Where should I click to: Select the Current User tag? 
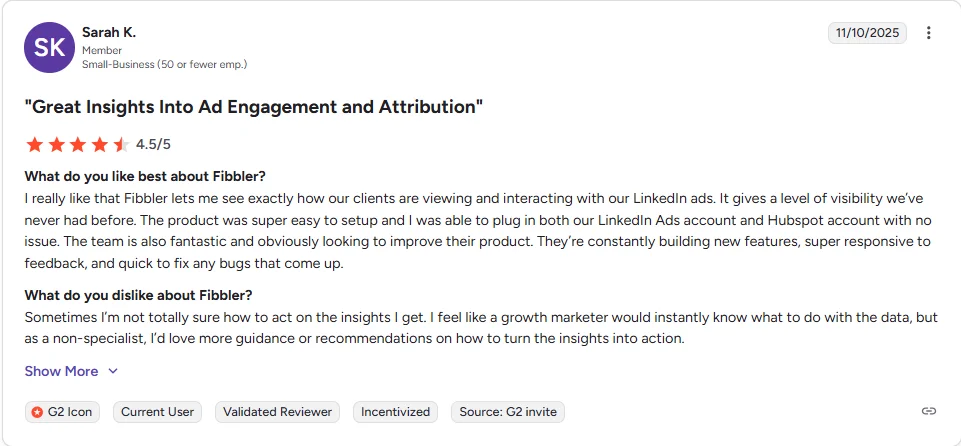[158, 411]
